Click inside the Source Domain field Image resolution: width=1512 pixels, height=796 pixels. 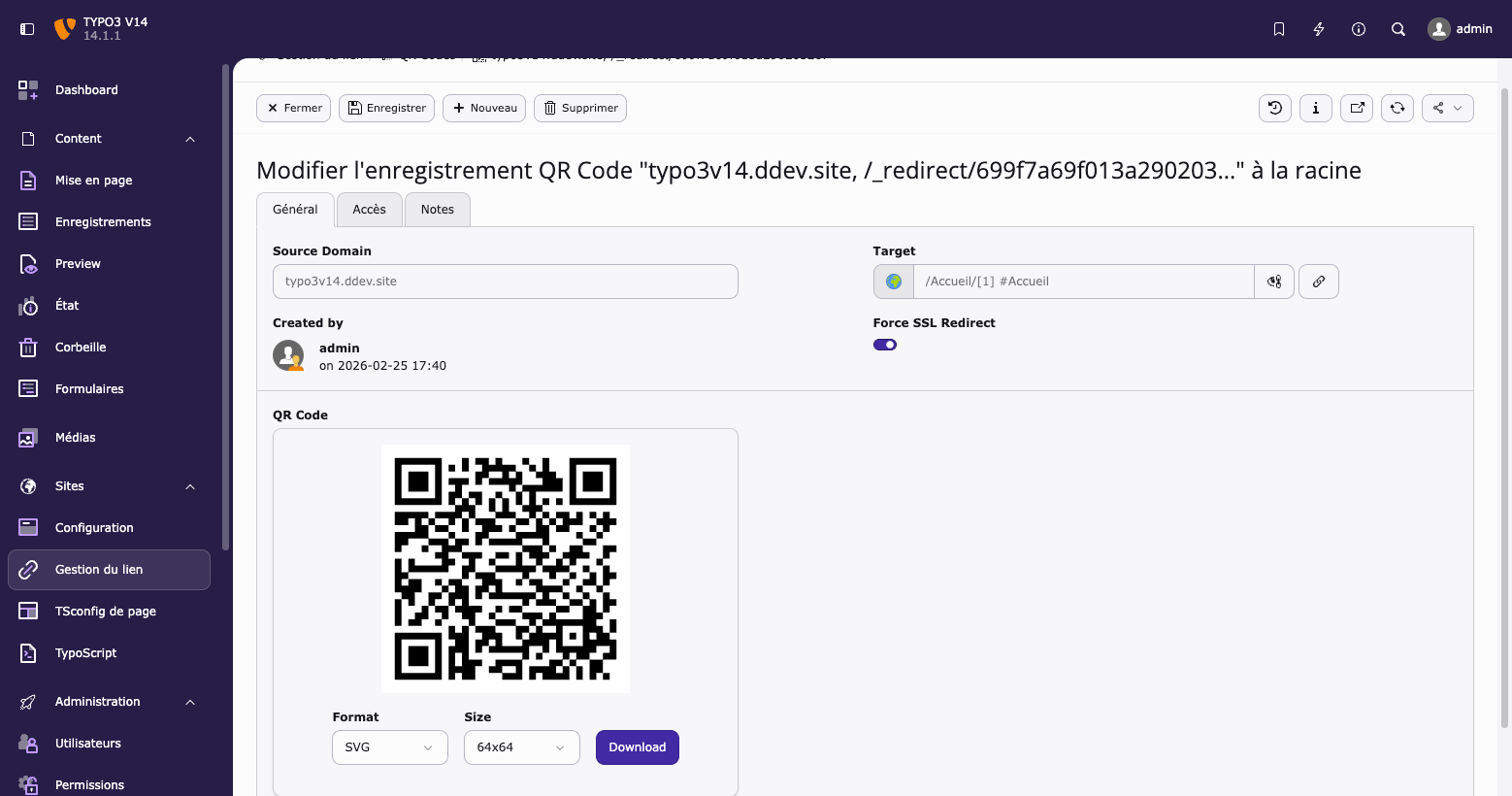[505, 281]
